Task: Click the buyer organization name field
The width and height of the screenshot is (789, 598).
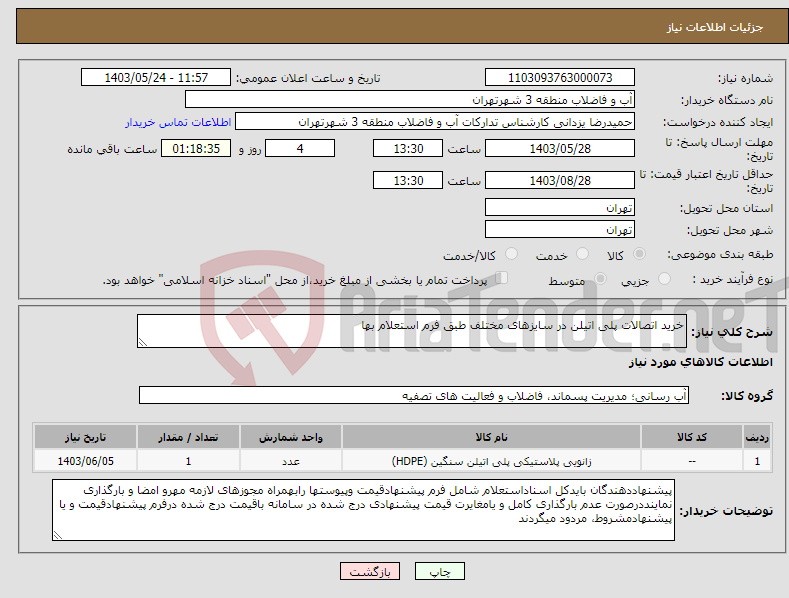Action: point(410,99)
